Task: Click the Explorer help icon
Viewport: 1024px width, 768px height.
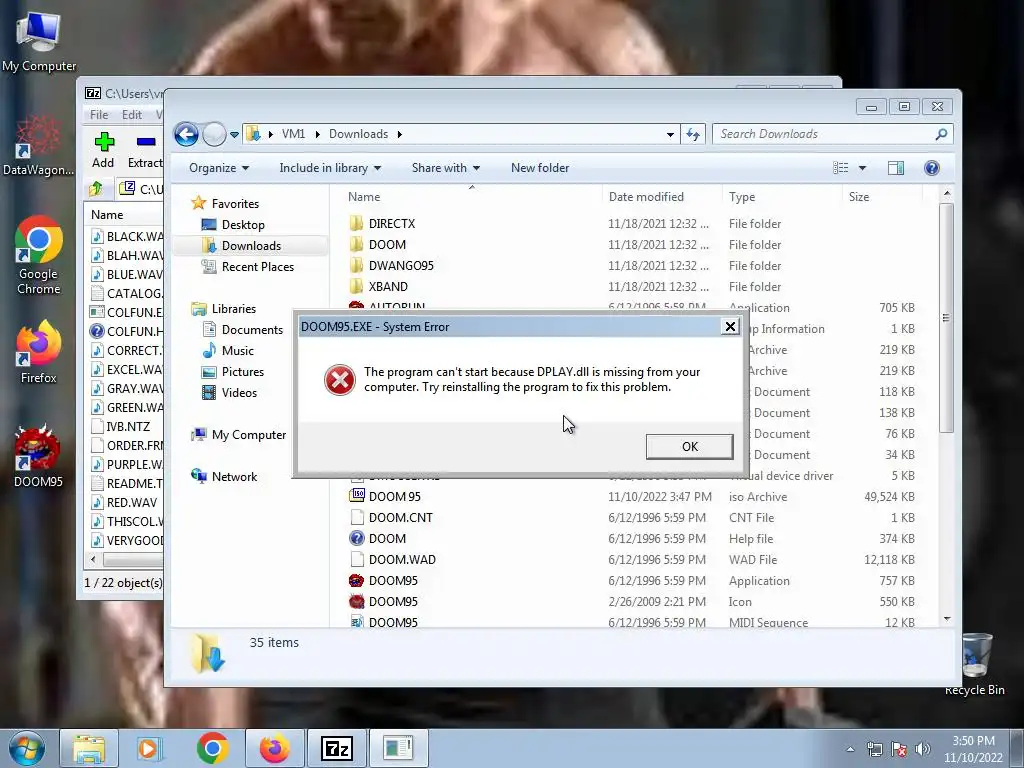Action: click(x=932, y=168)
